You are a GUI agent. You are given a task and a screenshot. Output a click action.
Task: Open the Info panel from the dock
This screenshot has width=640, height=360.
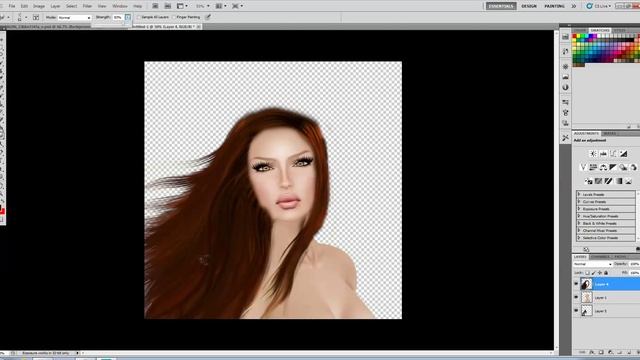[565, 87]
